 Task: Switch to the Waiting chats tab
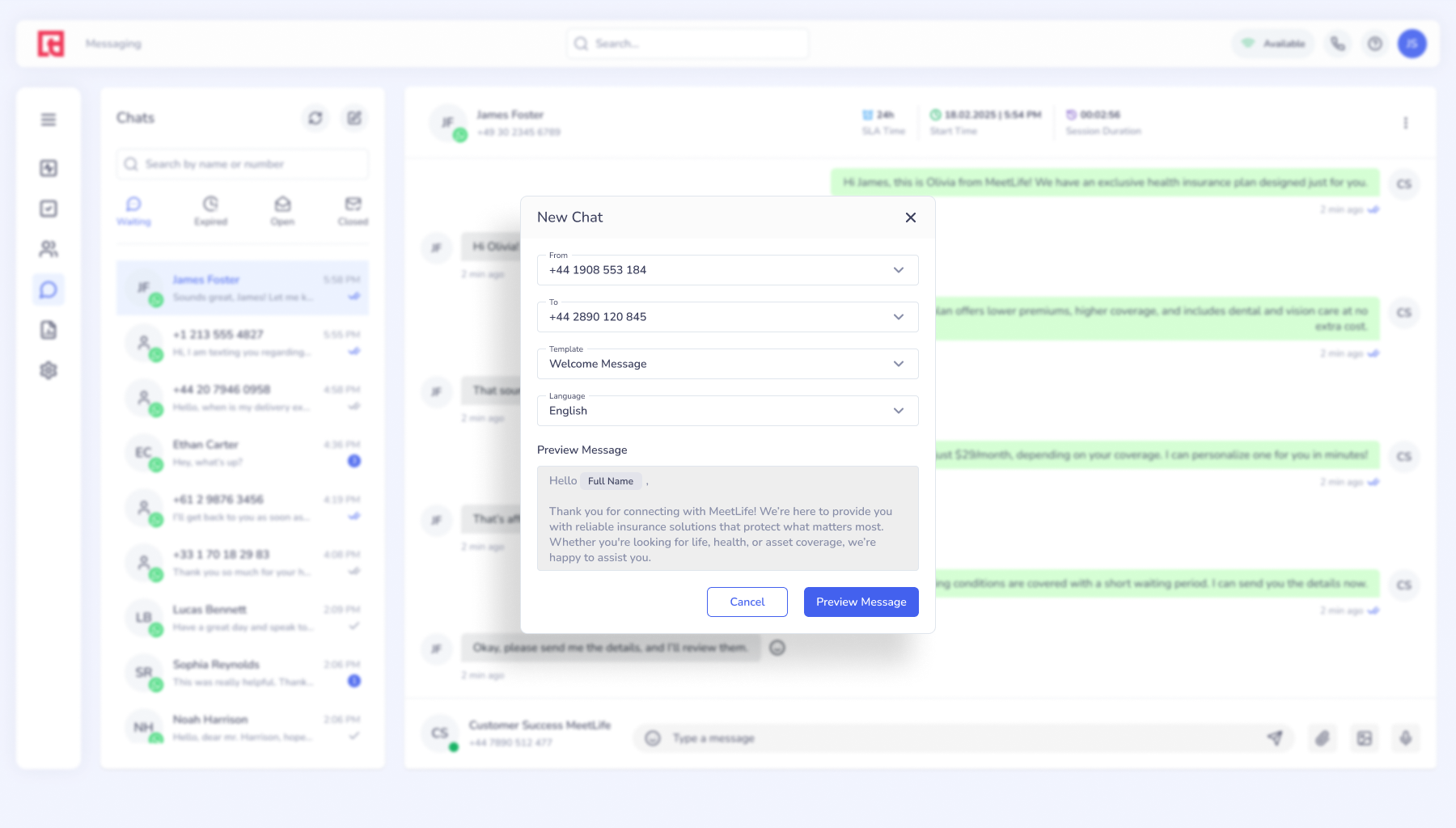click(133, 211)
